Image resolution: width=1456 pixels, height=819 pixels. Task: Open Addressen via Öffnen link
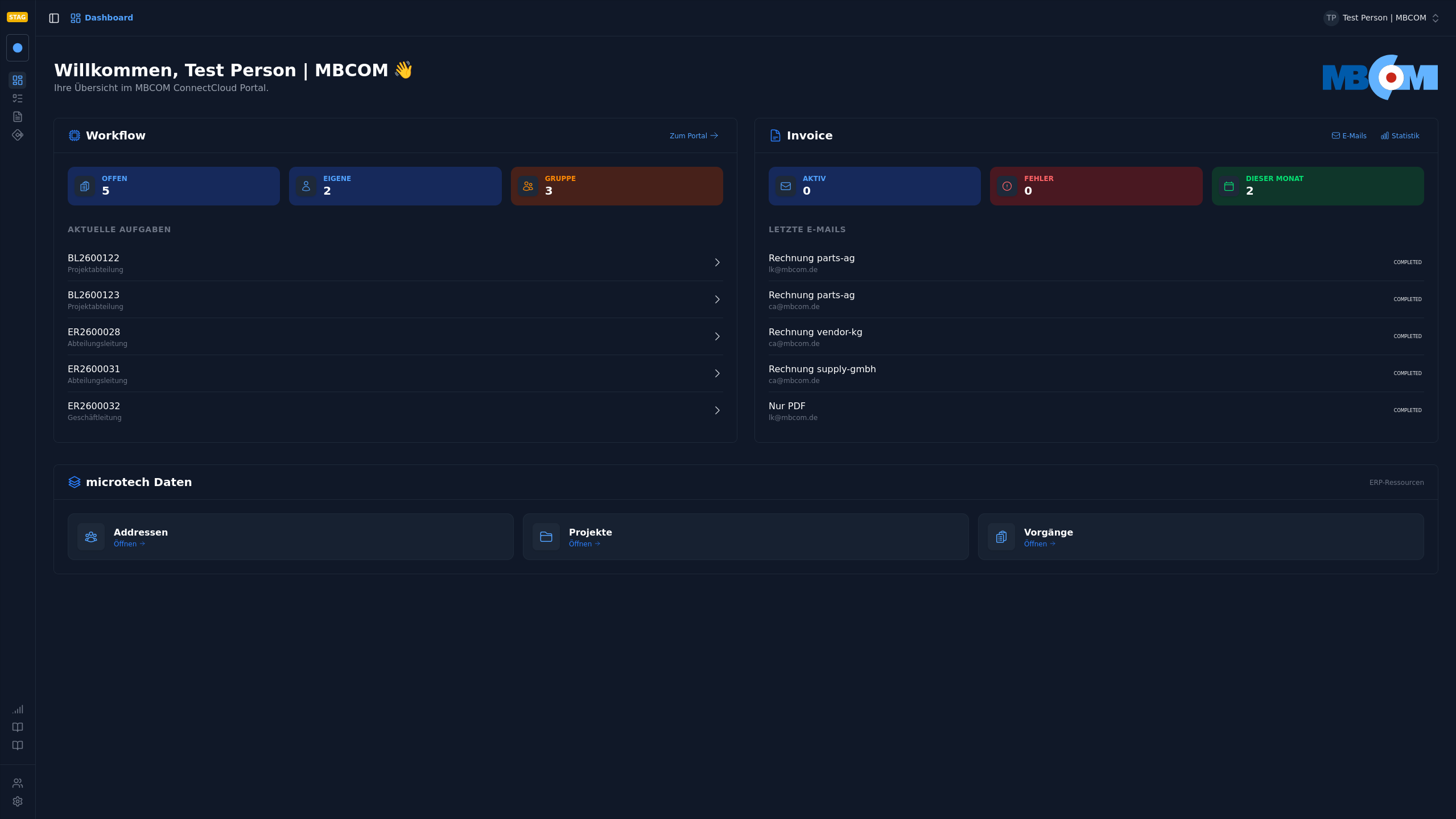click(x=129, y=544)
